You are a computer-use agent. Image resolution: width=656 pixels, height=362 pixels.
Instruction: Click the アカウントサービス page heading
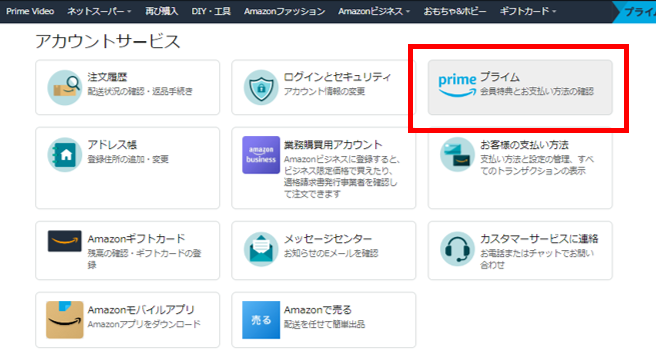[108, 41]
